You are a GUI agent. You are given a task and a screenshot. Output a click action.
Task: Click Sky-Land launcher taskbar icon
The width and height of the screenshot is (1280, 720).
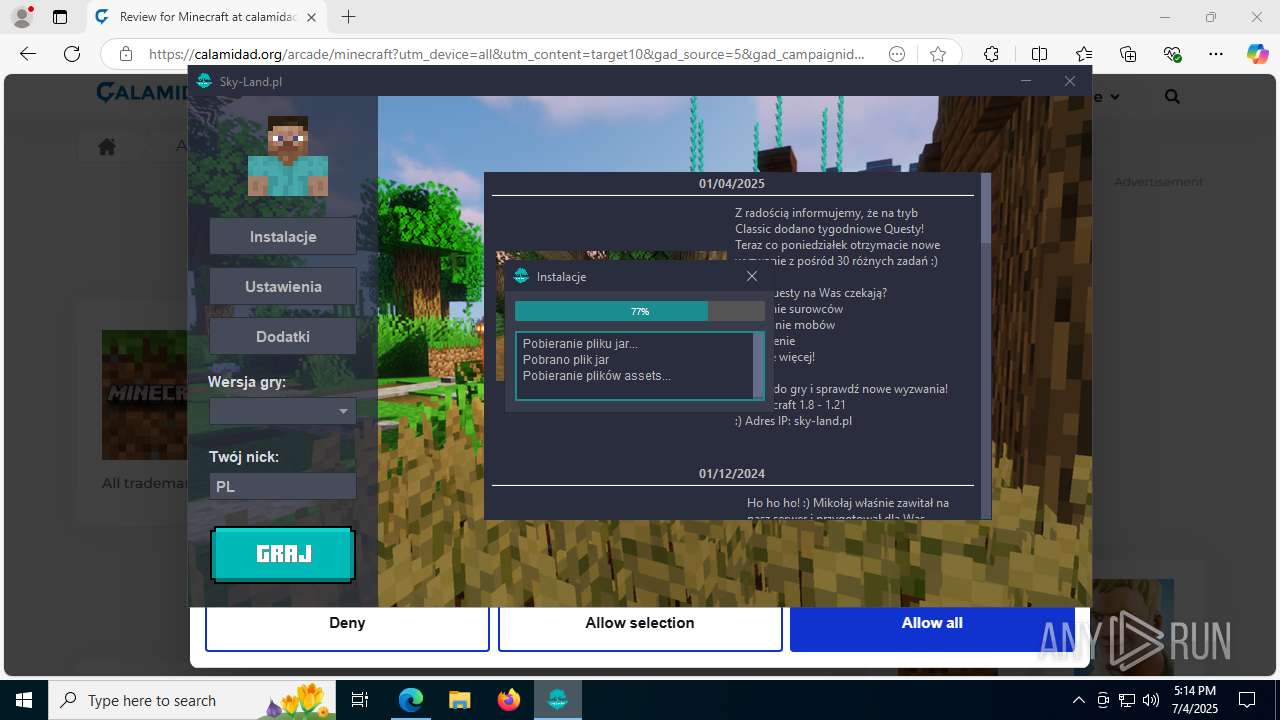(557, 700)
